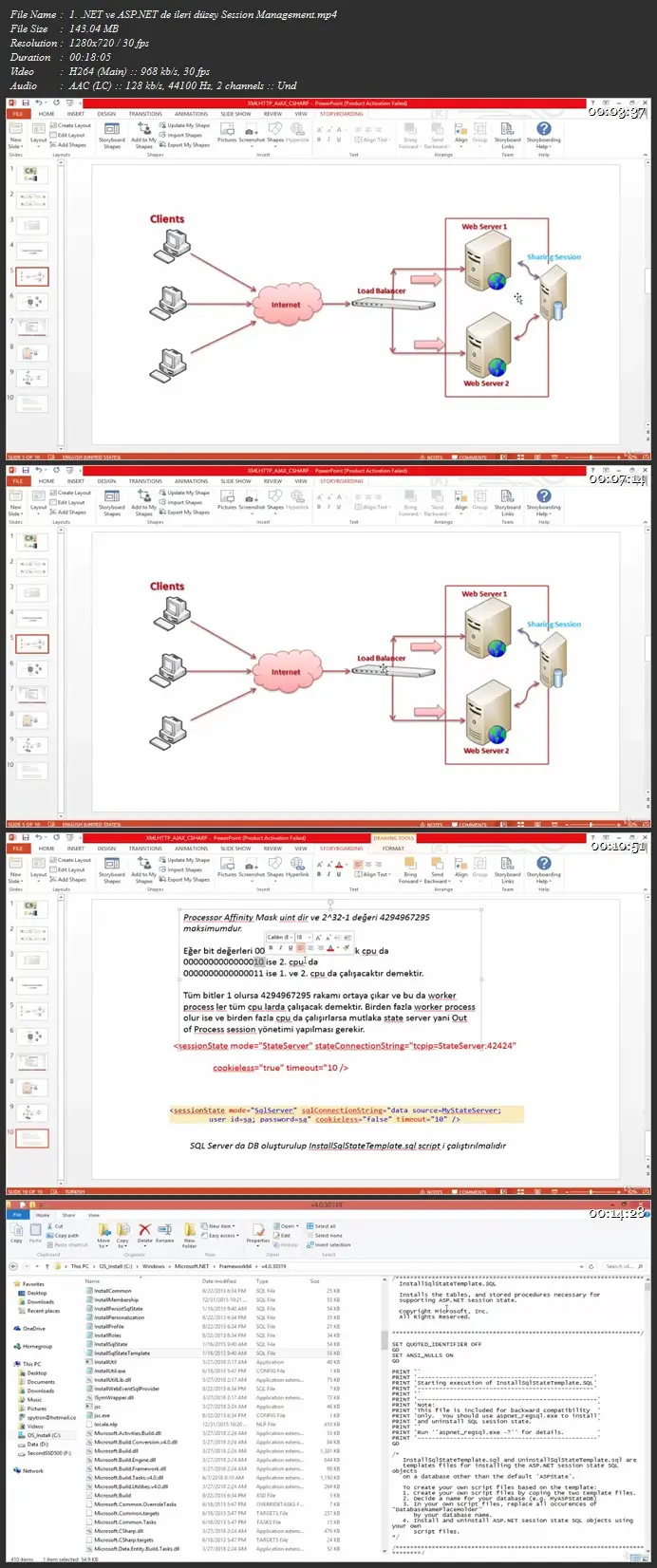Viewport: 657px width, 1568px height.
Task: Click Export My Shapes in the 00:10:51 frame
Action: pos(186,880)
